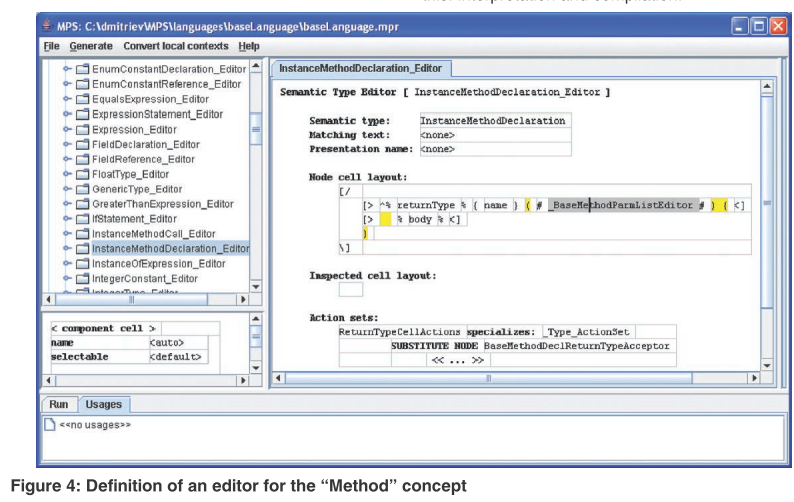Expand the EnumConstantDeclaration_Editor tree node

(67, 69)
